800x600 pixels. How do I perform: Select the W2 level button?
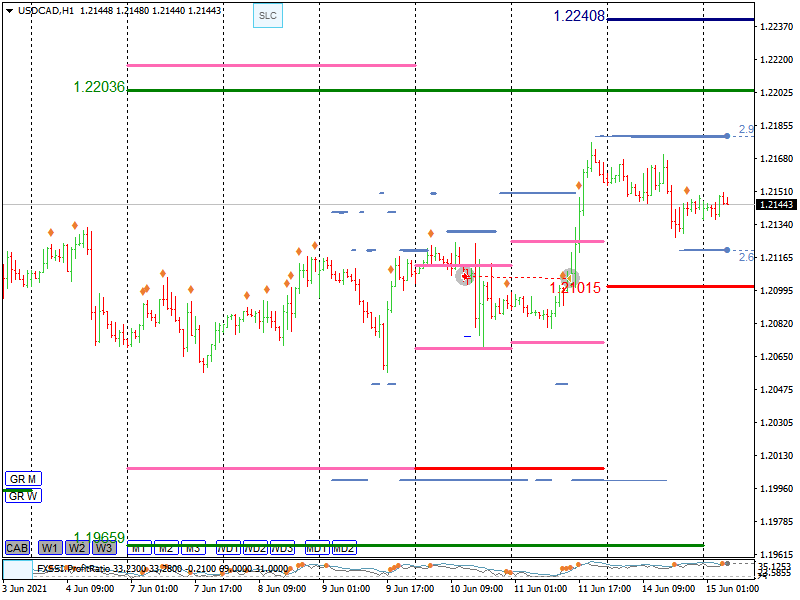77,548
